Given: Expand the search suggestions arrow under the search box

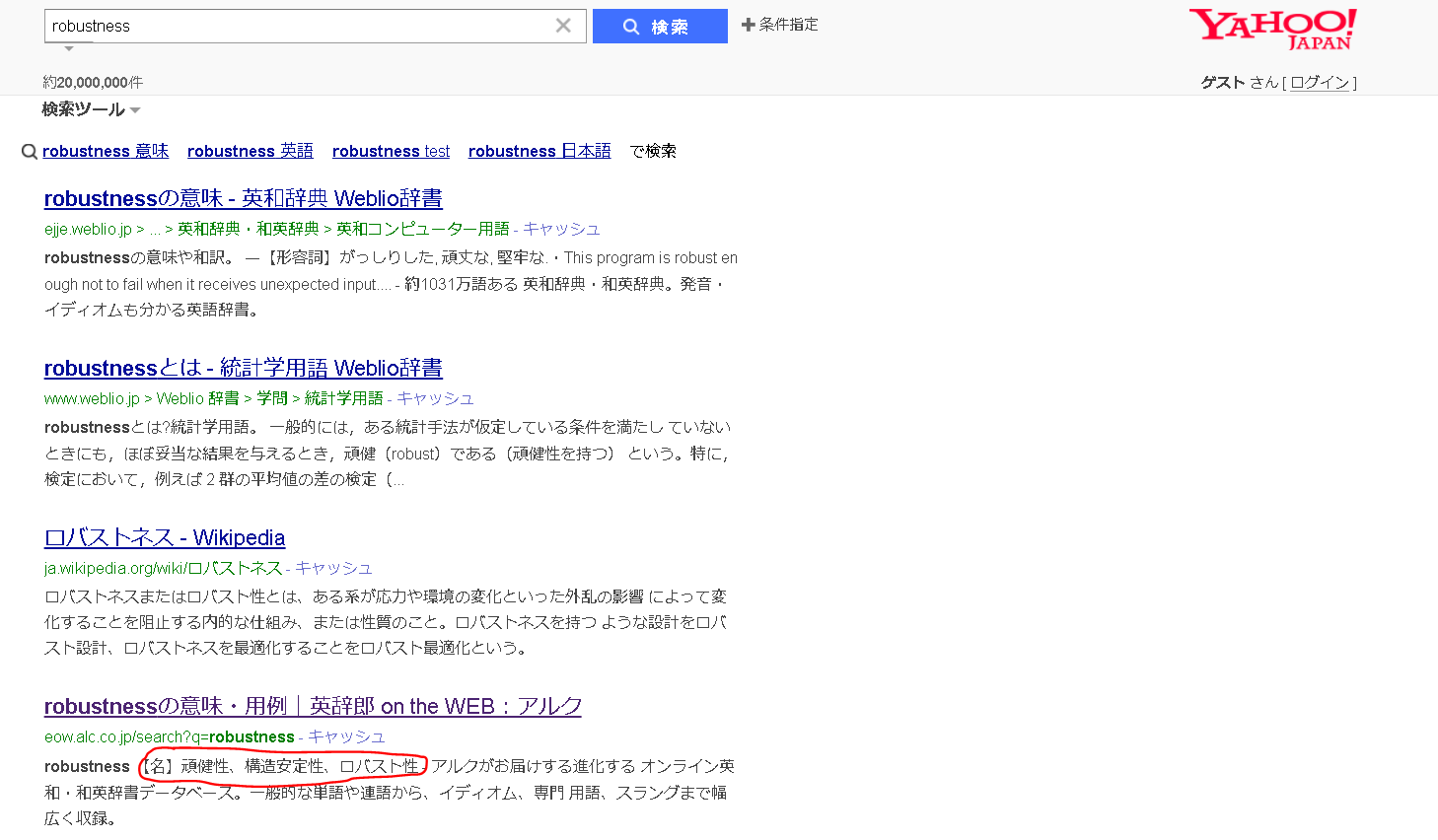Looking at the screenshot, I should point(69,49).
